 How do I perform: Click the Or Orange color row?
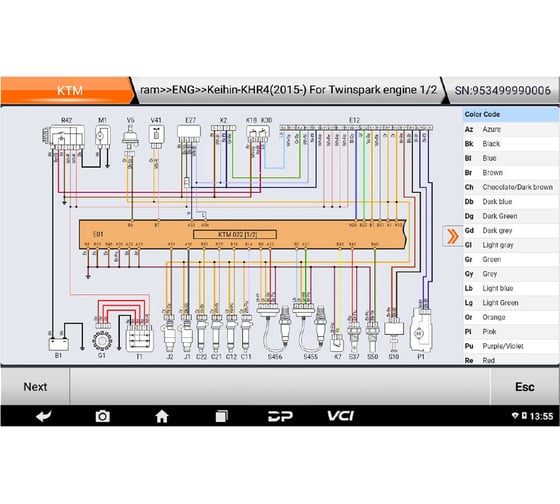tap(511, 317)
